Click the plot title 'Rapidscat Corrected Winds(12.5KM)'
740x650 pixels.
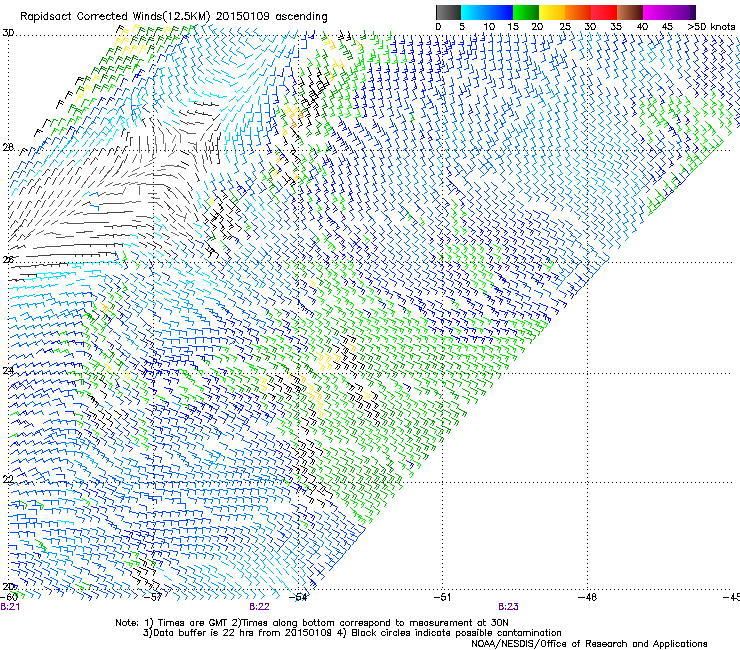pos(115,17)
